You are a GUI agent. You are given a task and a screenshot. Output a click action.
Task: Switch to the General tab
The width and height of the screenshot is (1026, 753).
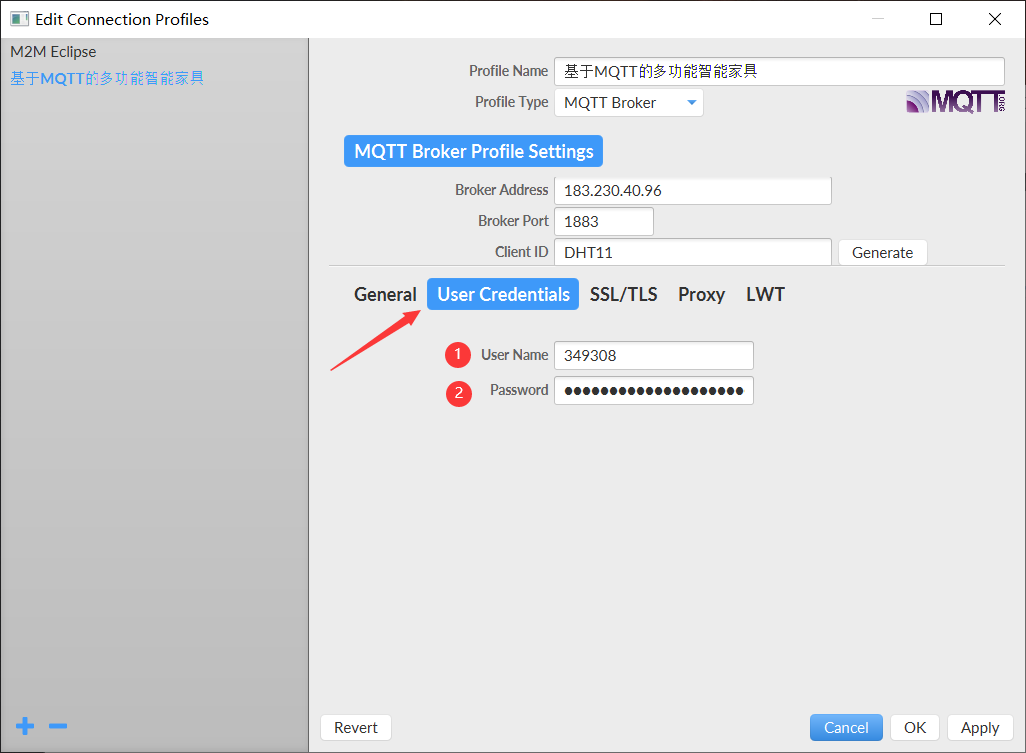tap(385, 294)
